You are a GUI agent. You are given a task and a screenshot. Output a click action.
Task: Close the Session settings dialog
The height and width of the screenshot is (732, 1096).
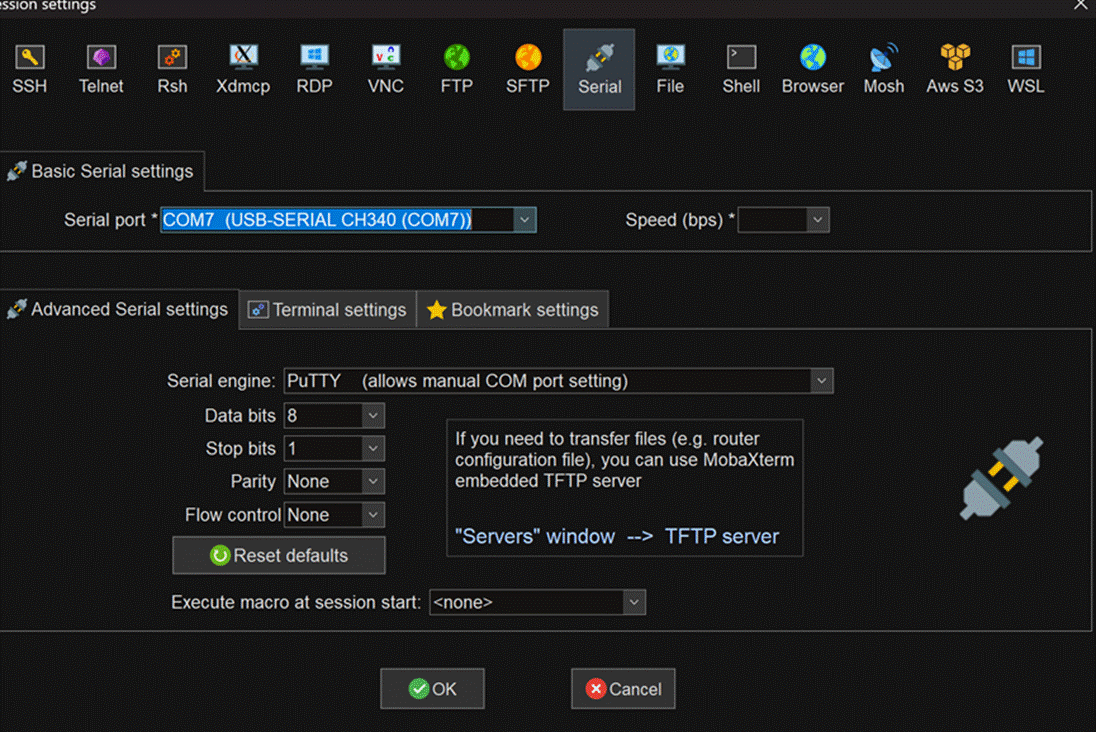[1081, 5]
